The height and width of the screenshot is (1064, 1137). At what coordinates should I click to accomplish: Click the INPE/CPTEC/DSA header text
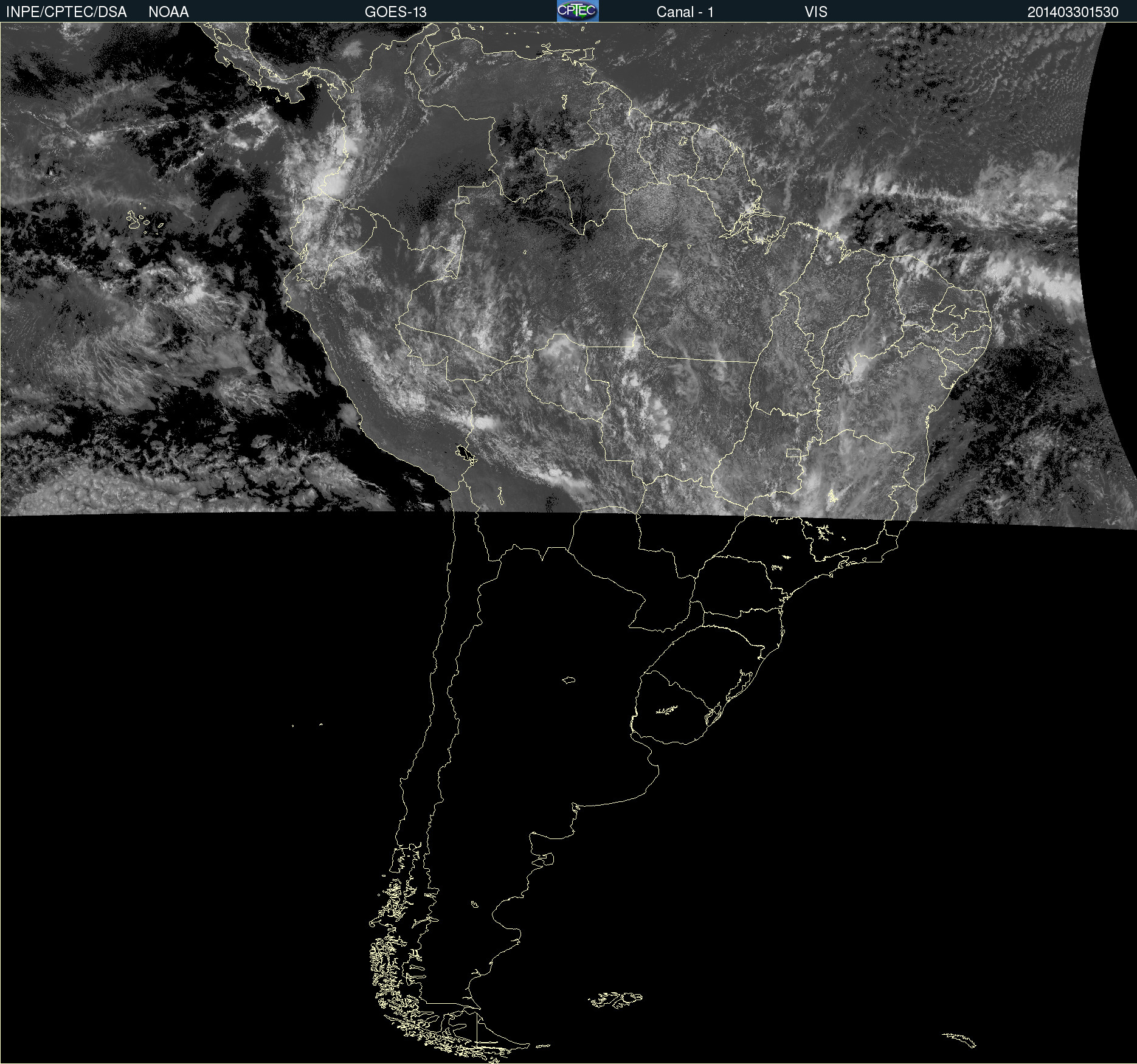66,12
